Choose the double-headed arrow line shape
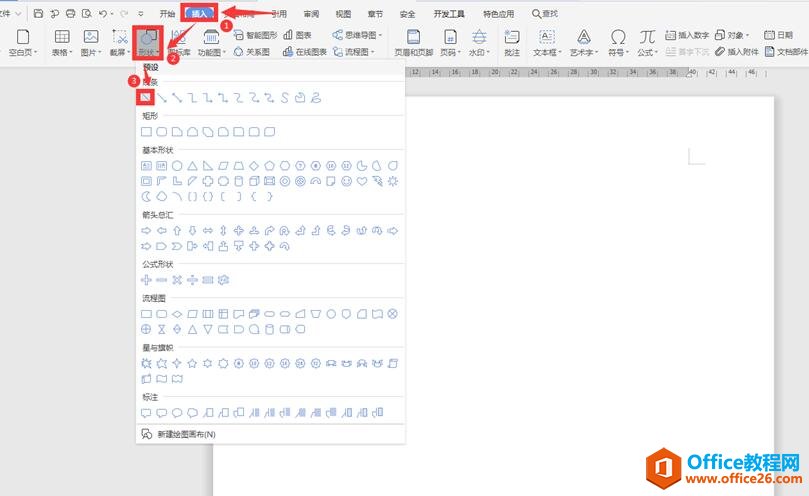Image resolution: width=809 pixels, height=496 pixels. (x=177, y=98)
